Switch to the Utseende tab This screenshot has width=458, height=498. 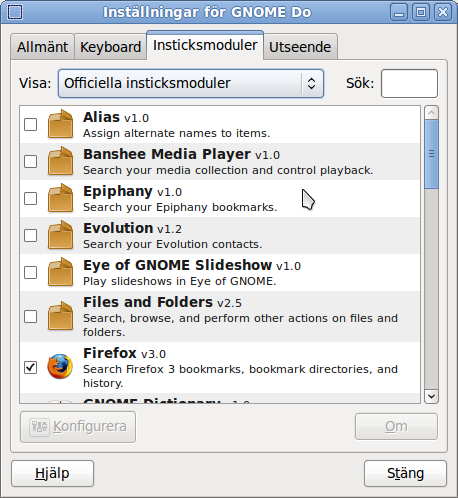[300, 47]
